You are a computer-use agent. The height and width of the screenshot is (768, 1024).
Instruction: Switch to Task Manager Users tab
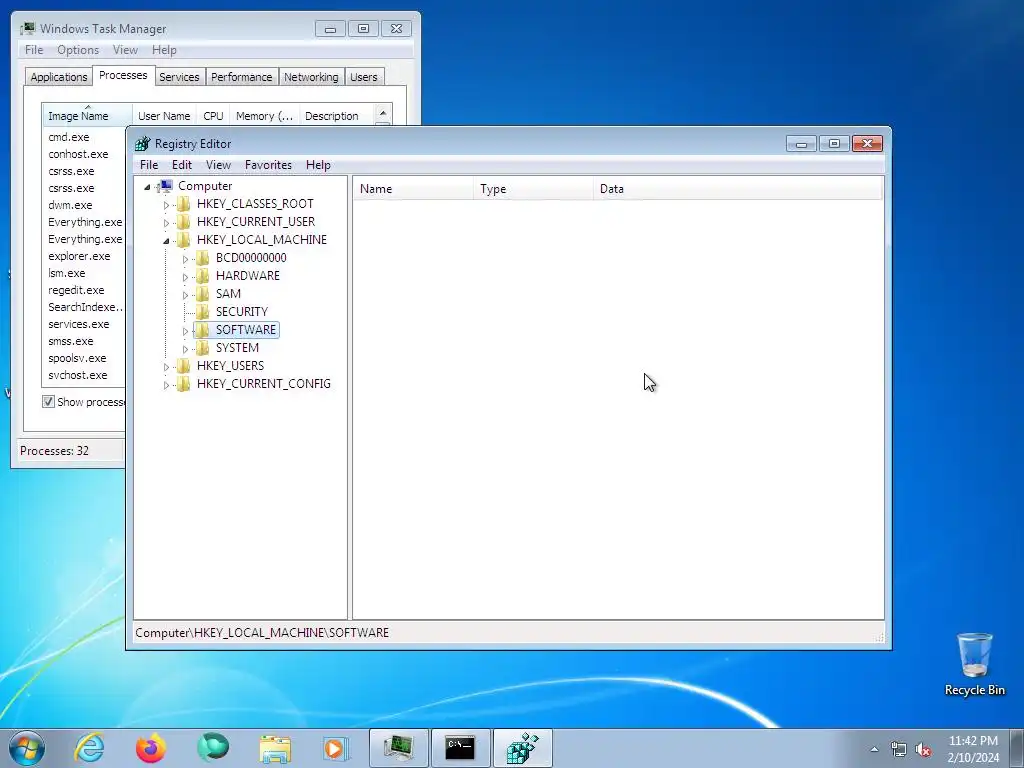coord(363,77)
